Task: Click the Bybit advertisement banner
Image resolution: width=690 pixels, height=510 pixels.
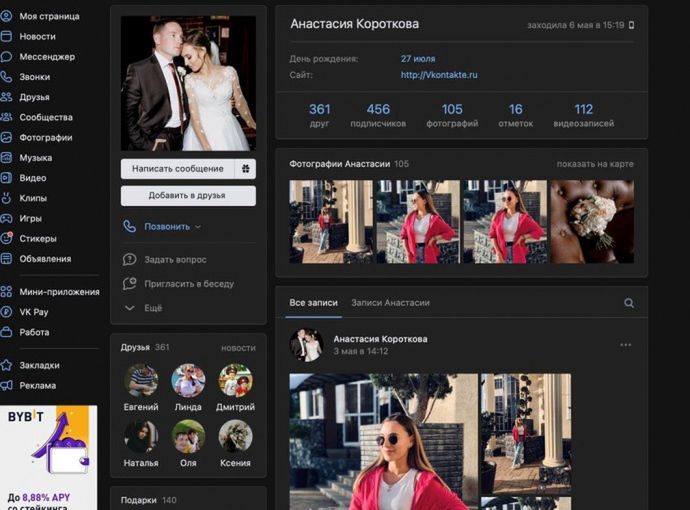Action: (x=48, y=458)
